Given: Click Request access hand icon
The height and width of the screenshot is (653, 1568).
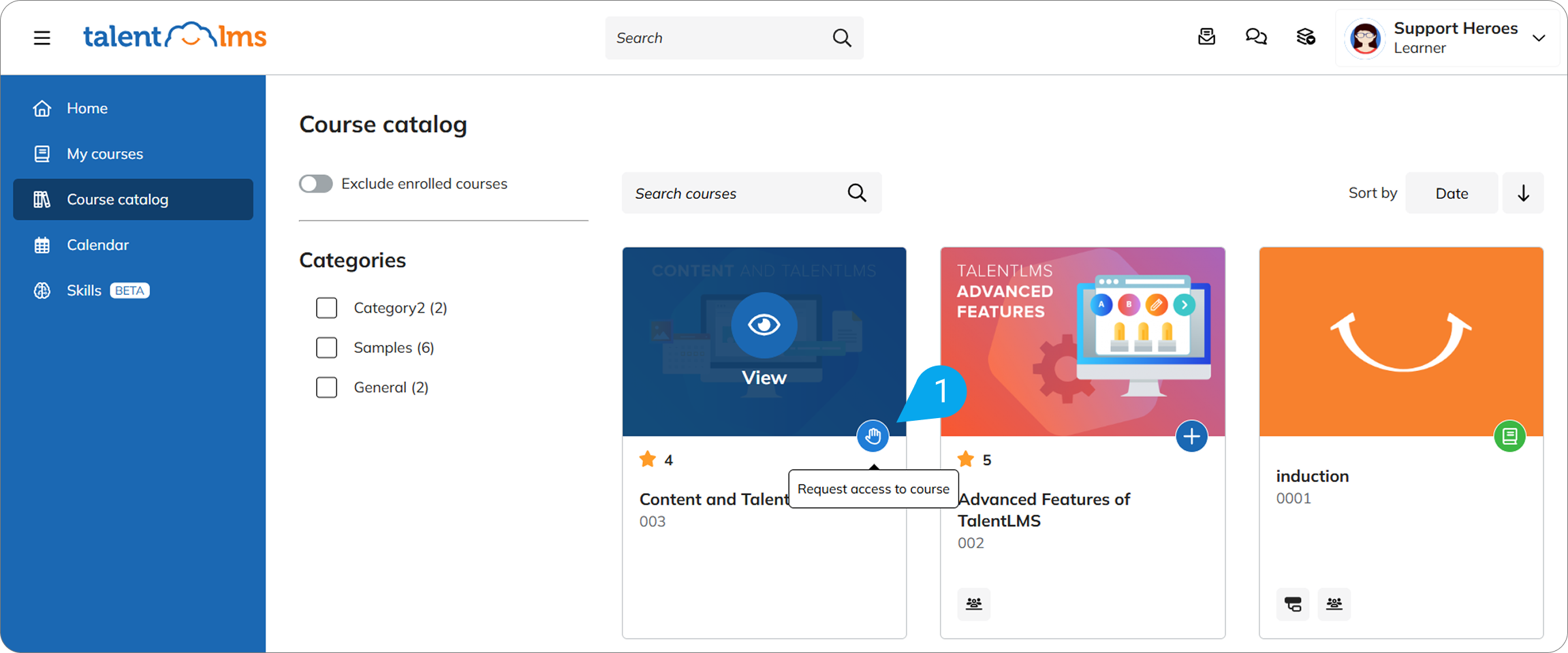Looking at the screenshot, I should (x=873, y=436).
